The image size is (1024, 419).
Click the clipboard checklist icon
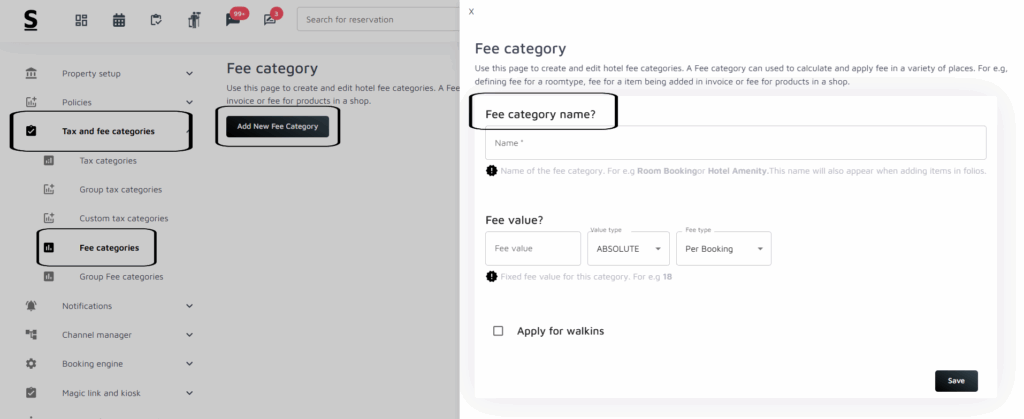(x=156, y=20)
